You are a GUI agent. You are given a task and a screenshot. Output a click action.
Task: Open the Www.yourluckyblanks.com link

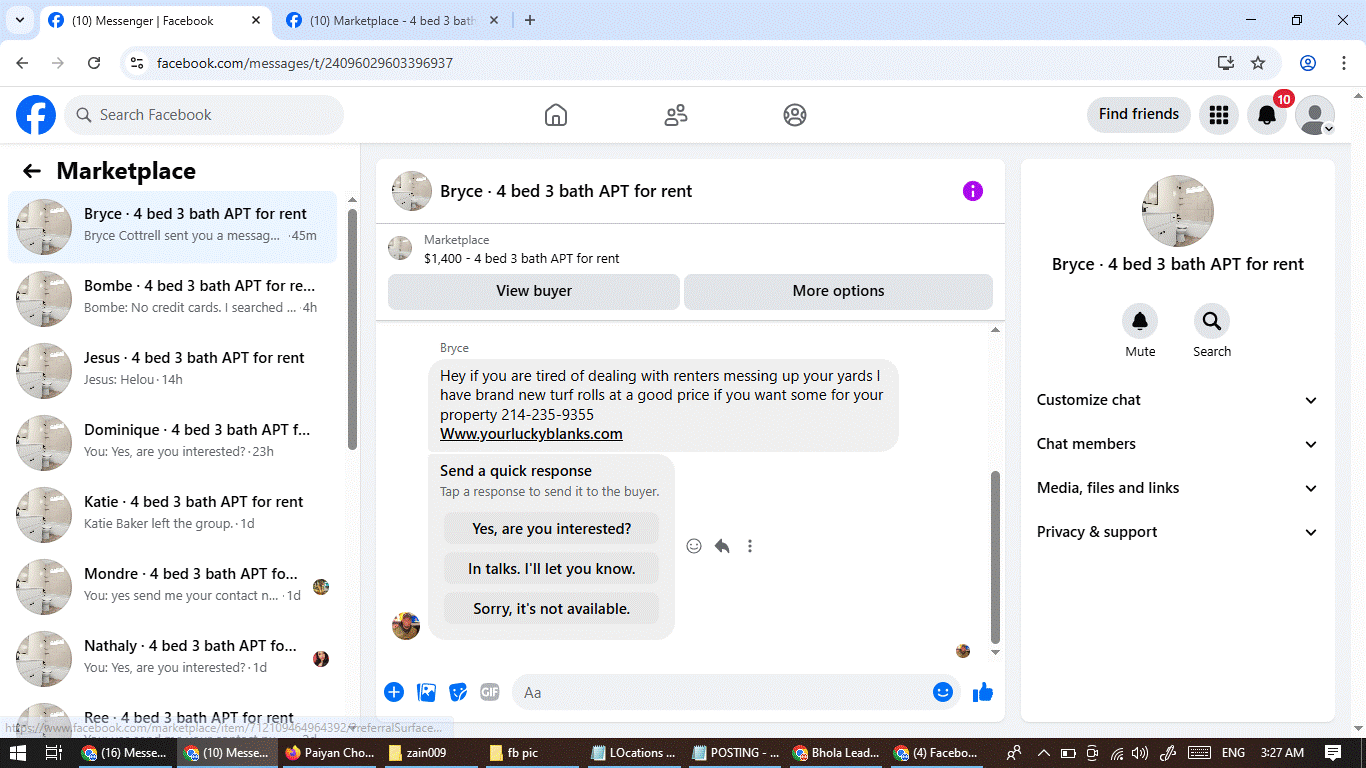[x=531, y=434]
